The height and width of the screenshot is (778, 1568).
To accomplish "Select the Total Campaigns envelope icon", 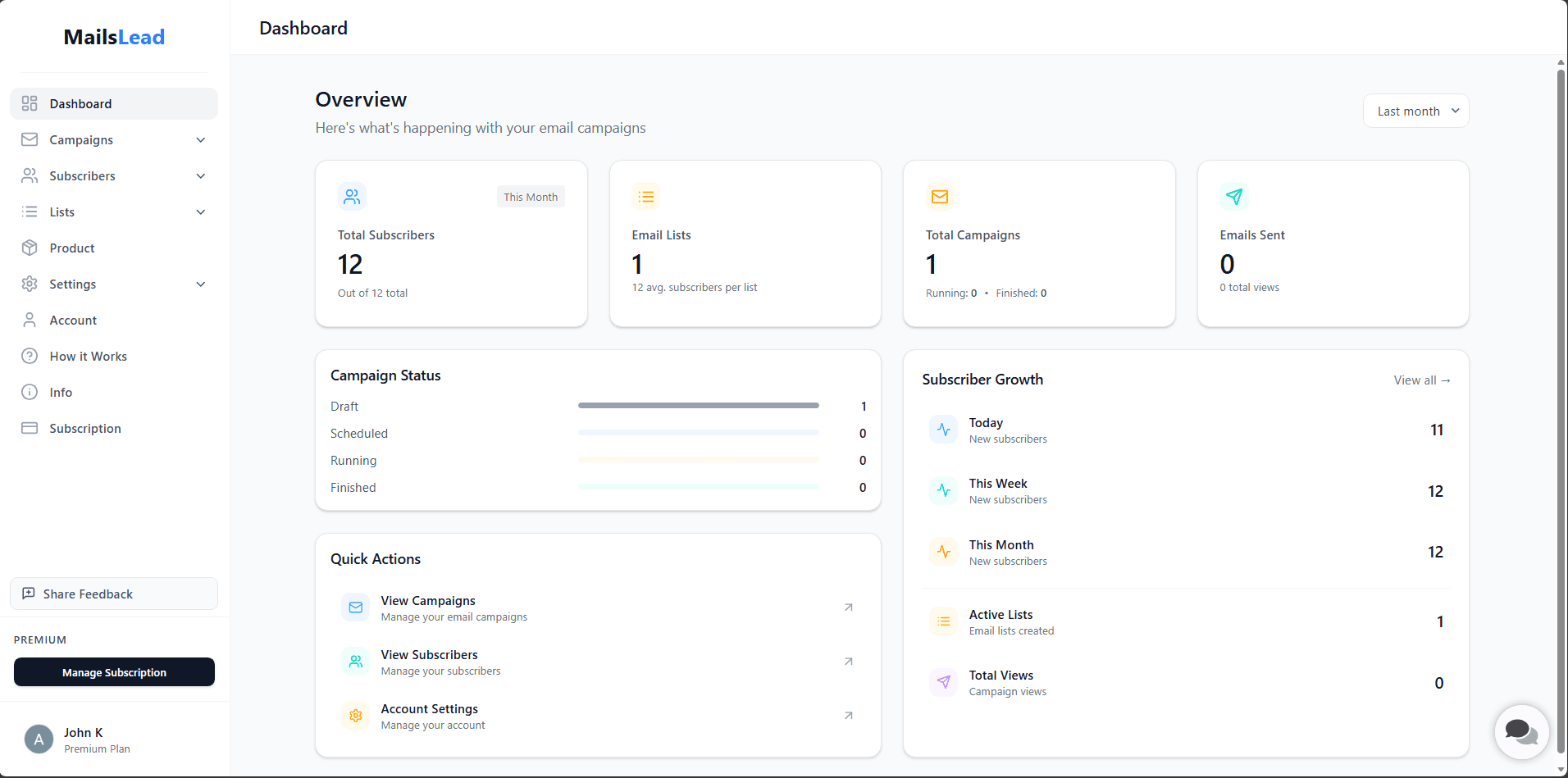I will point(940,196).
